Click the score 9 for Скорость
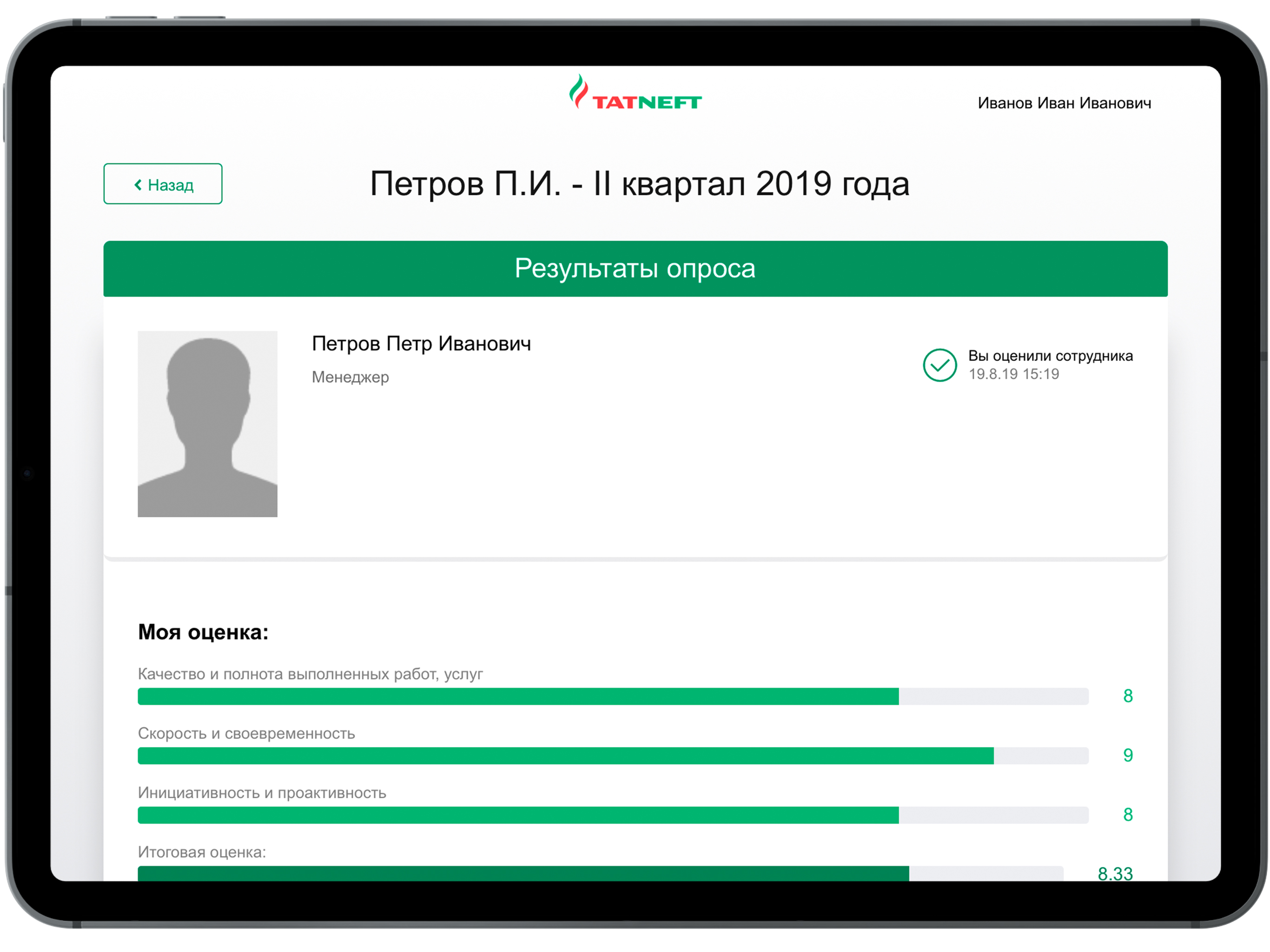Viewport: 1270px width, 952px height. point(1128,755)
